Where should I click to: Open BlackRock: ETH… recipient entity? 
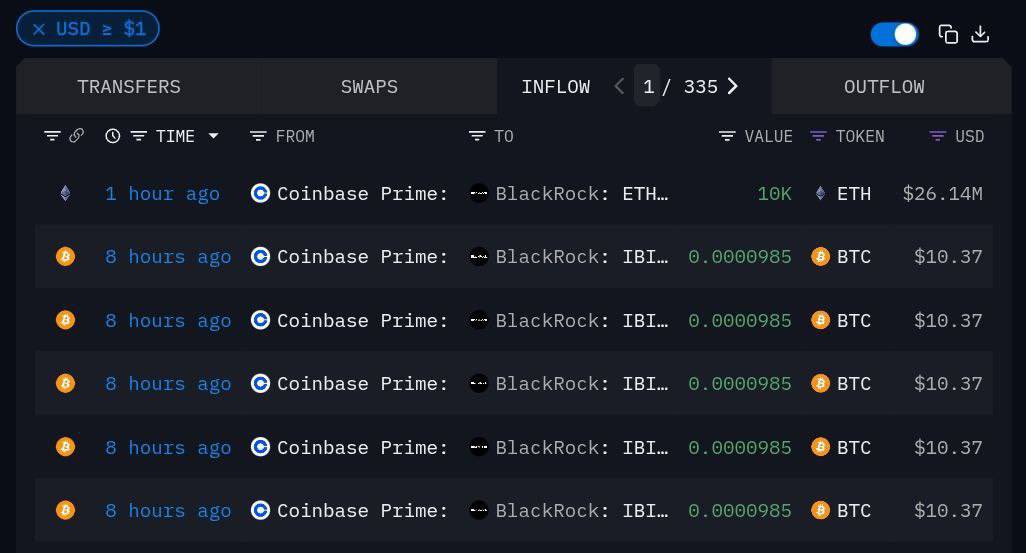(582, 194)
